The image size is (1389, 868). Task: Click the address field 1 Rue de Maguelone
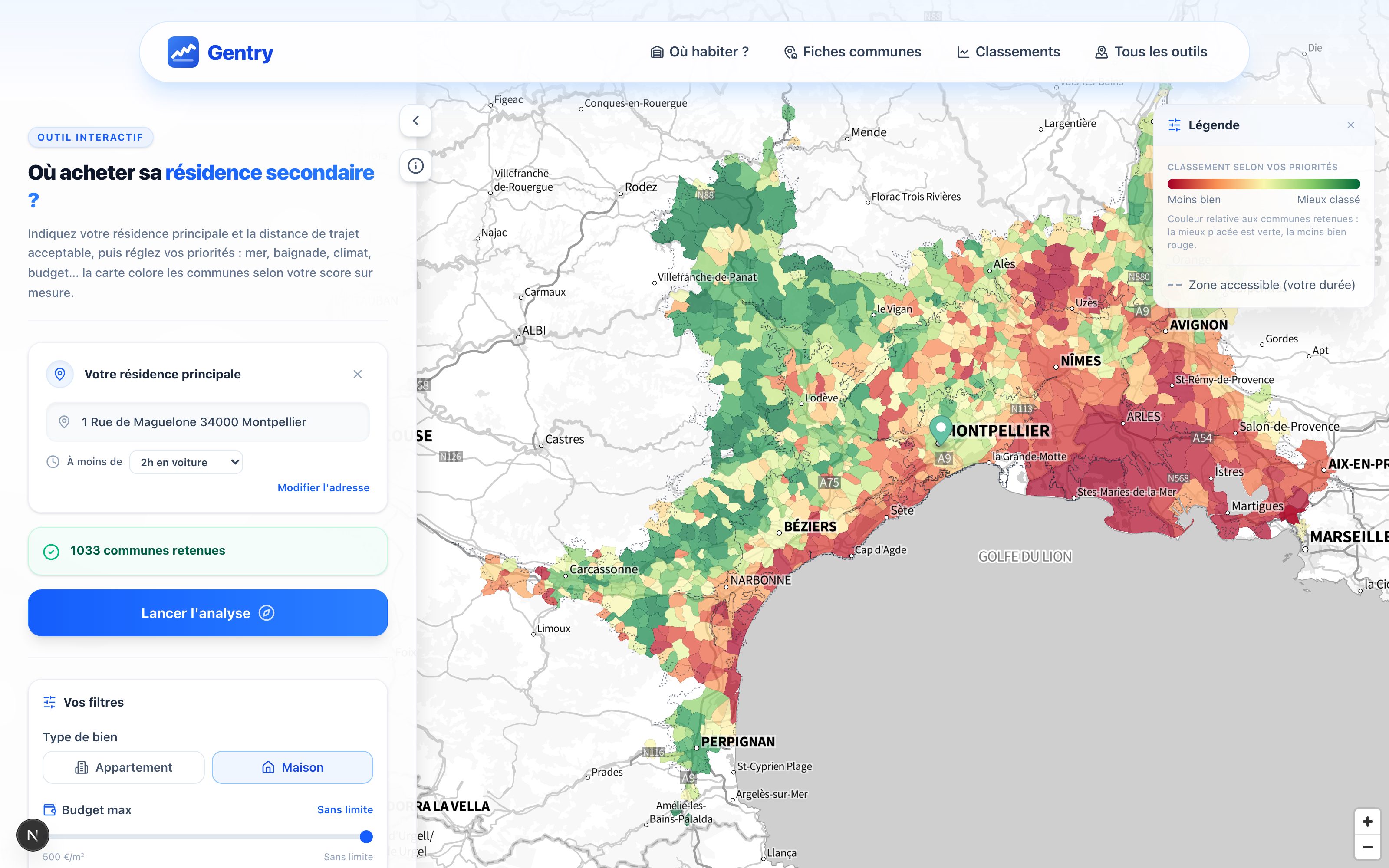click(208, 422)
